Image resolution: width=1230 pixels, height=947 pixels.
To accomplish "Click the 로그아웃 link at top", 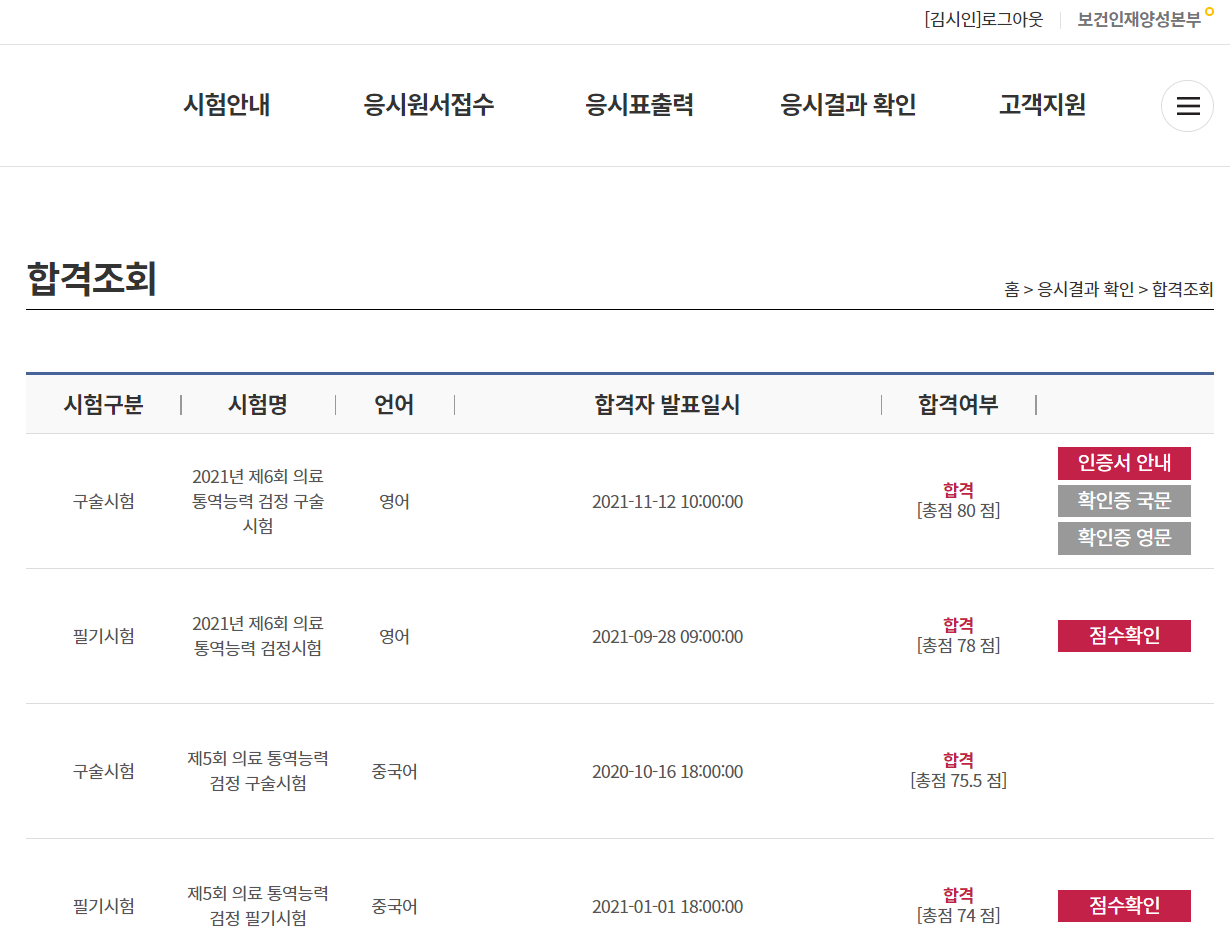I will coord(1012,19).
